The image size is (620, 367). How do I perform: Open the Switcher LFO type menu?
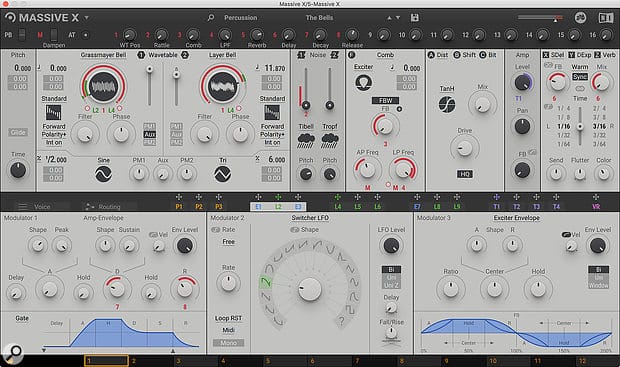click(310, 218)
